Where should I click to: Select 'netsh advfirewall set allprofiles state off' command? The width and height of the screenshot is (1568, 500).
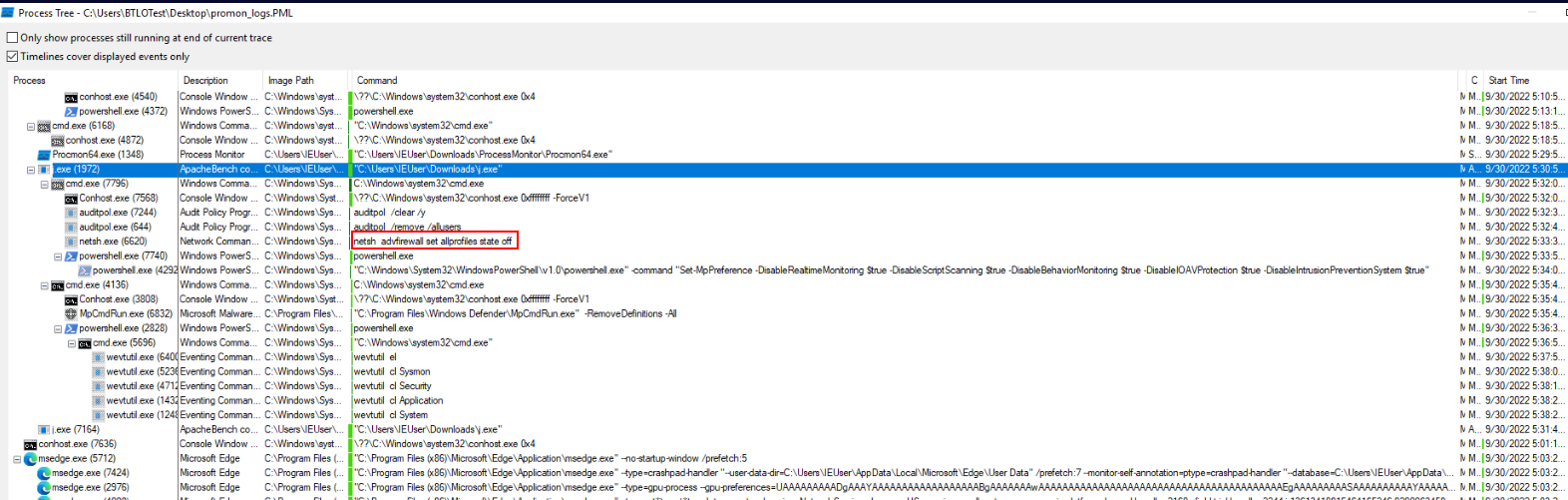[x=434, y=242]
